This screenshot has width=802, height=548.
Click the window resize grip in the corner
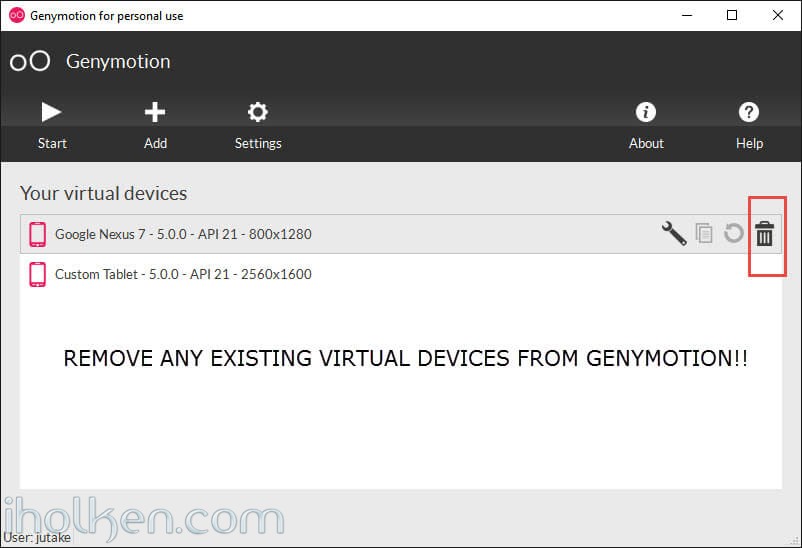click(794, 541)
